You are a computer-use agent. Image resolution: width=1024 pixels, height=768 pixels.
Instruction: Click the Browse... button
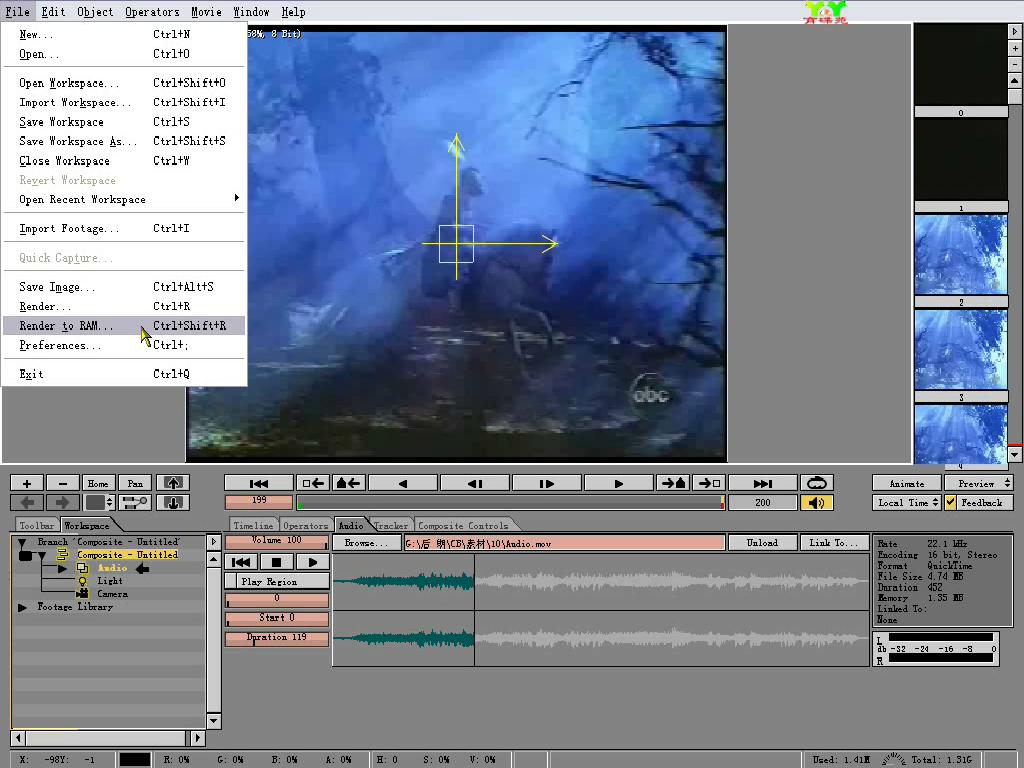click(366, 543)
